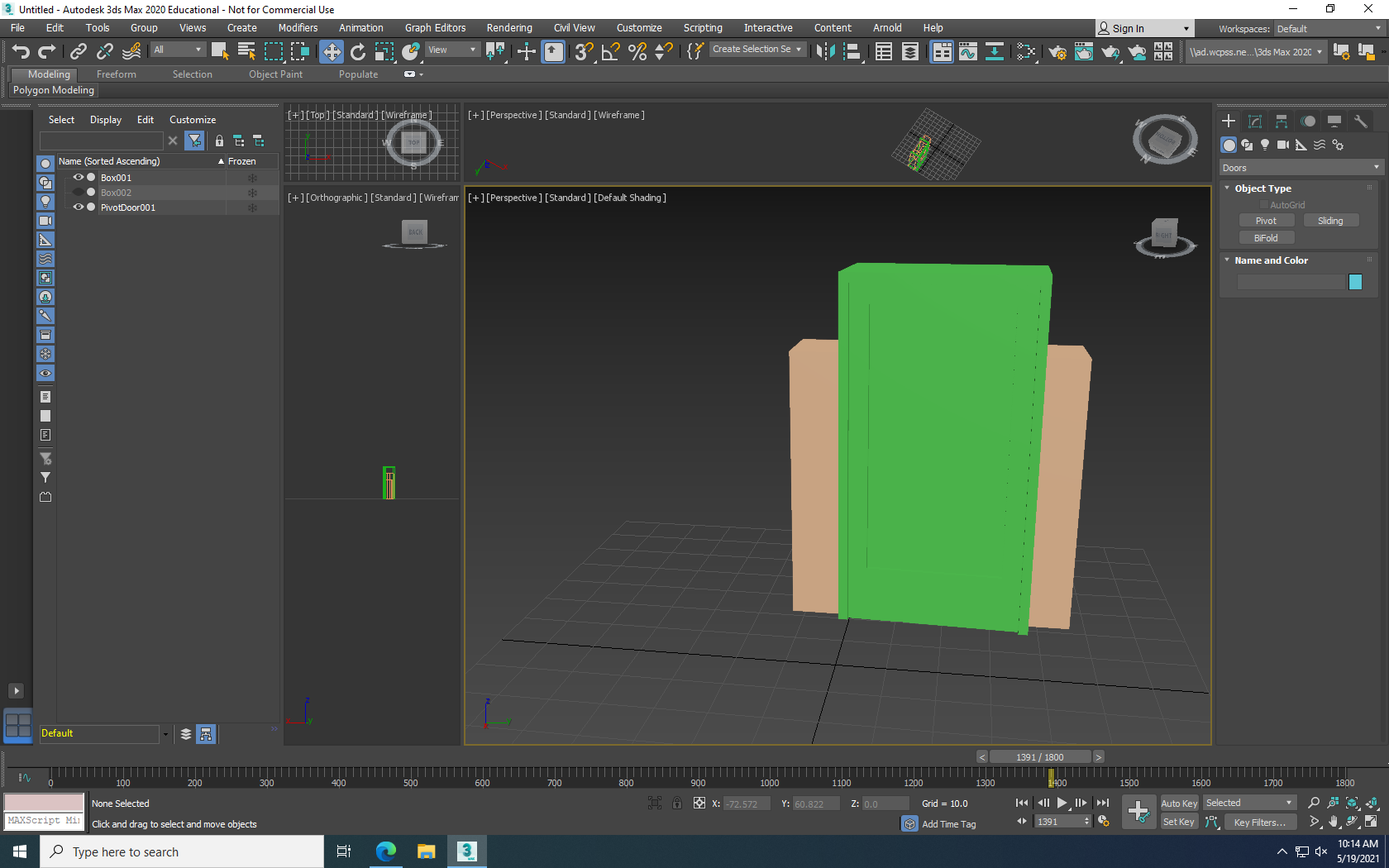The height and width of the screenshot is (868, 1389).
Task: Click the Set Keys plus button
Action: tap(1138, 812)
